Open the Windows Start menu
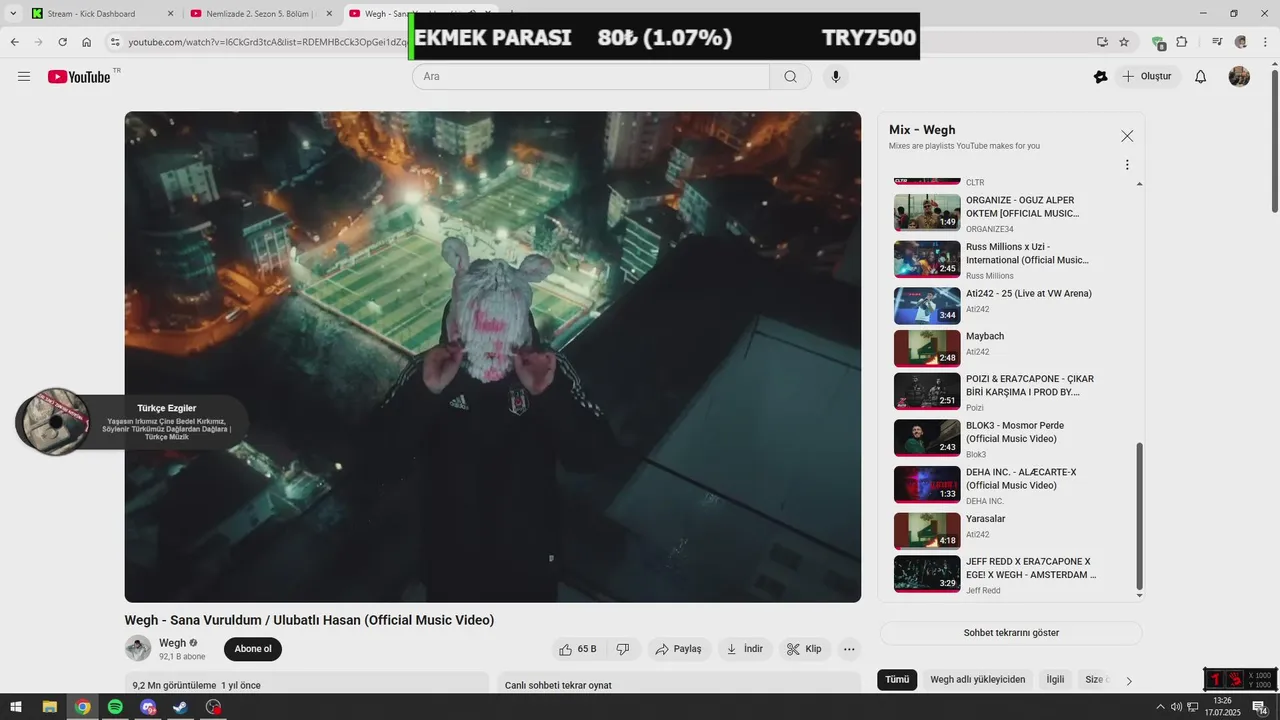Image resolution: width=1280 pixels, height=720 pixels. (16, 707)
